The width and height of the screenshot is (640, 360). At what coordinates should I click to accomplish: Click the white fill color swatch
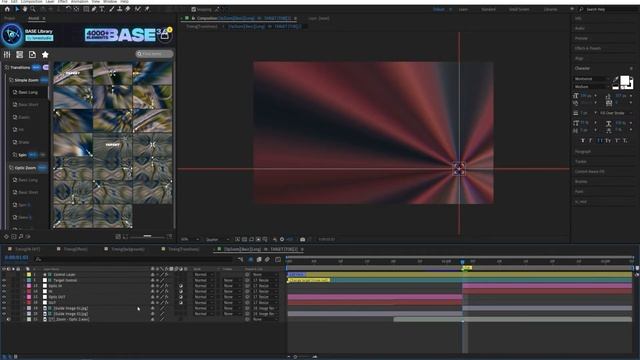pos(625,80)
